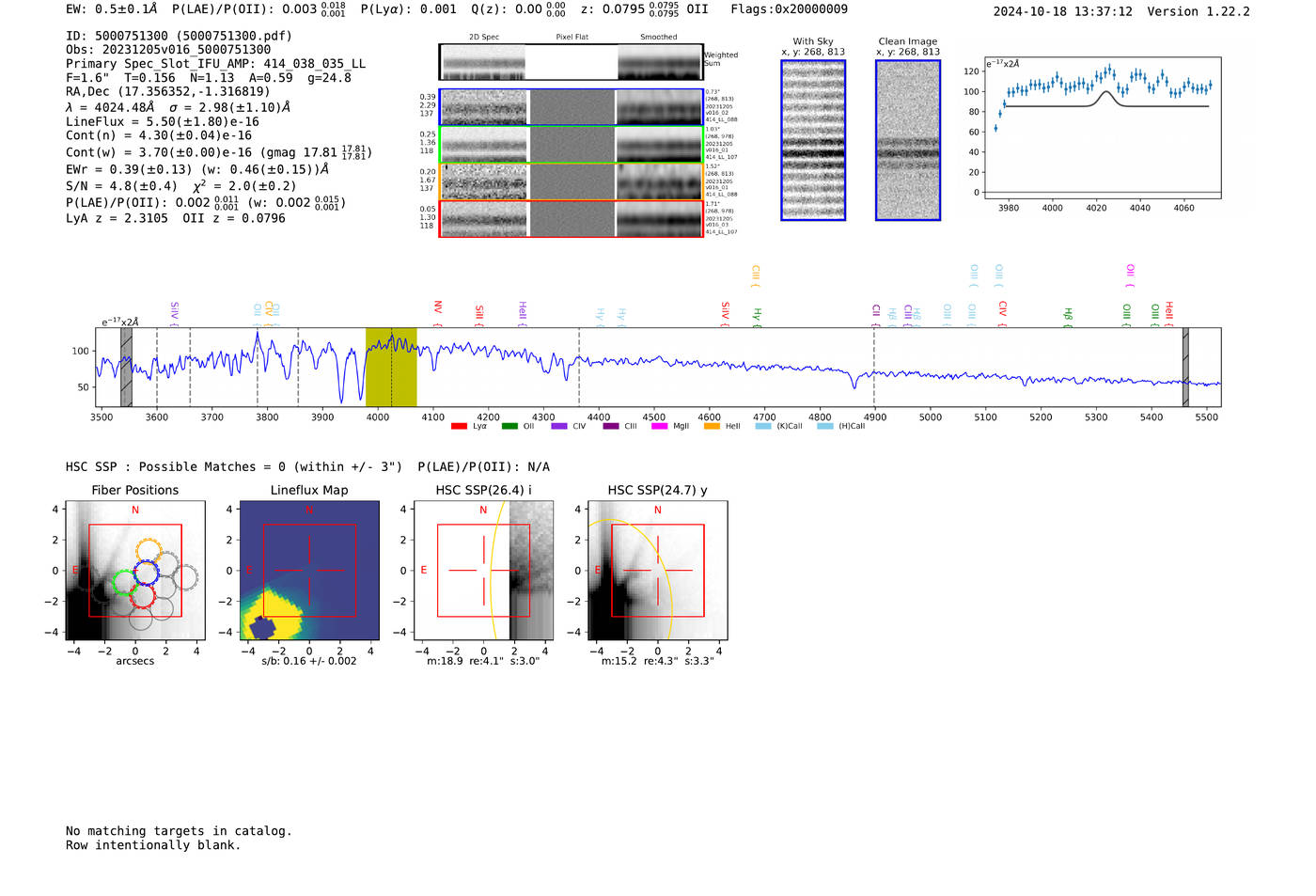This screenshot has width=1316, height=896.
Task: Click the Lyα red legend swatch
Action: click(459, 426)
